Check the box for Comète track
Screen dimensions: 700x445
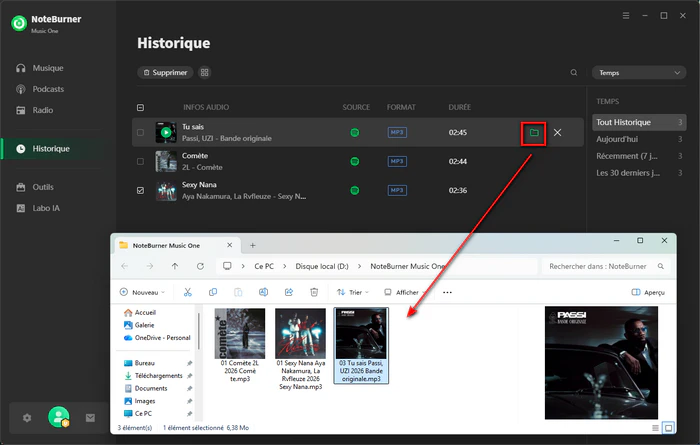pyautogui.click(x=140, y=161)
